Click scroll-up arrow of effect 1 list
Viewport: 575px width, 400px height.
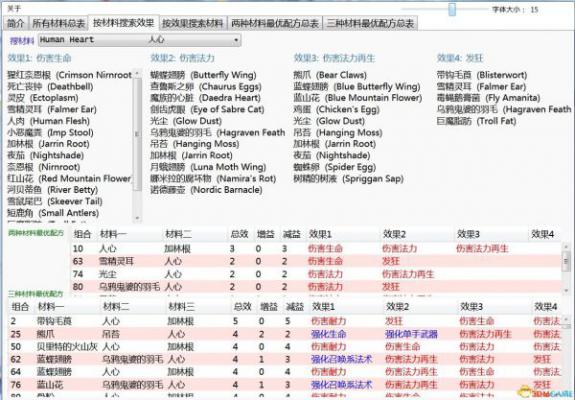tap(137, 73)
